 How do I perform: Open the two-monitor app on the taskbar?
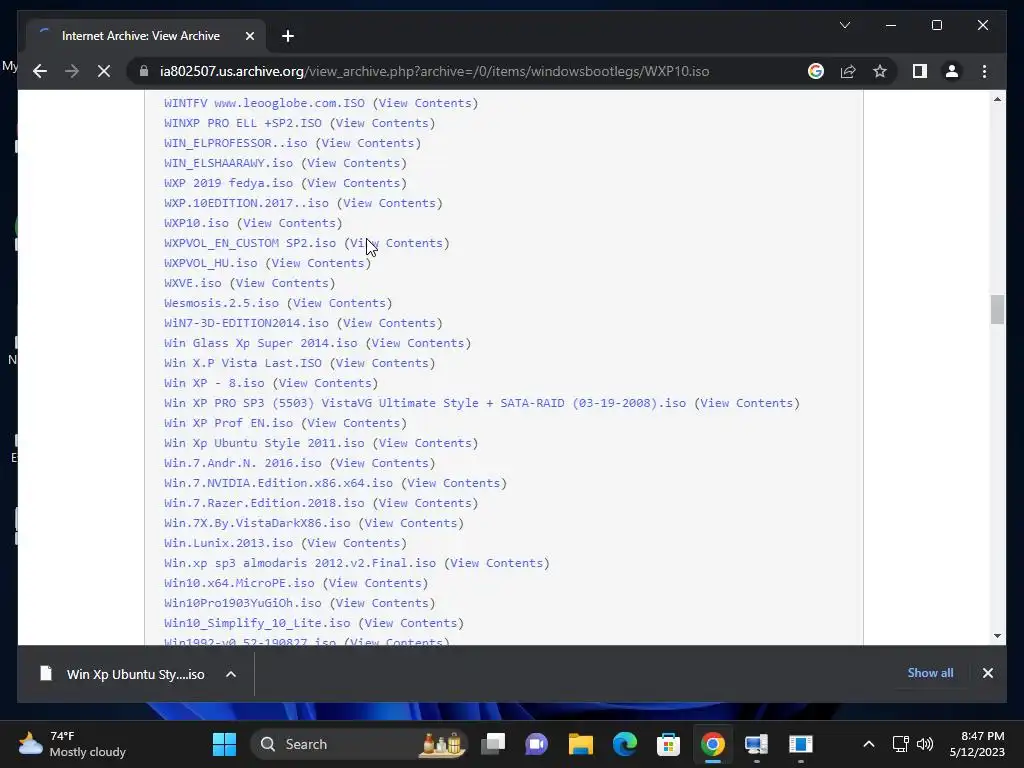pos(756,744)
